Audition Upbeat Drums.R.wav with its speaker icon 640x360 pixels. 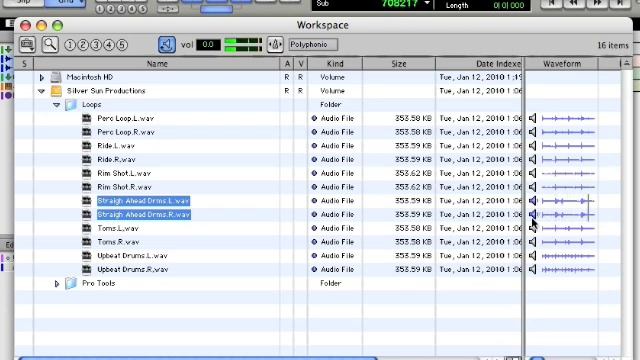click(x=532, y=269)
